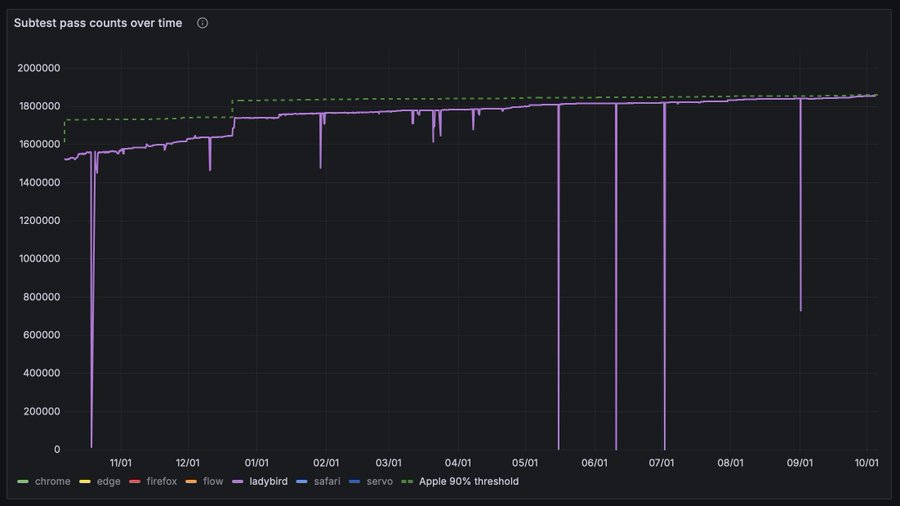Image resolution: width=900 pixels, height=506 pixels.
Task: Isolate the ladybird series via its legend label
Action: click(x=268, y=481)
